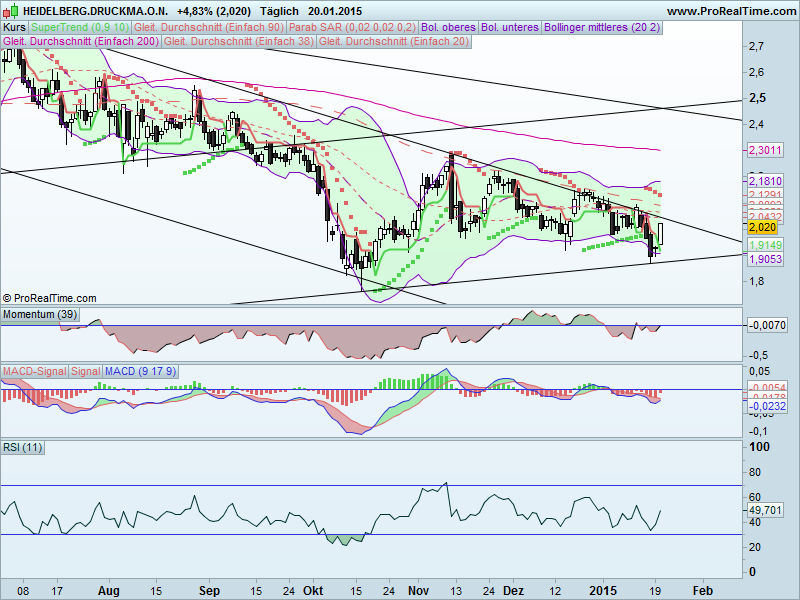Select the RSI (11) panel label
This screenshot has height=600, width=800.
[22, 447]
